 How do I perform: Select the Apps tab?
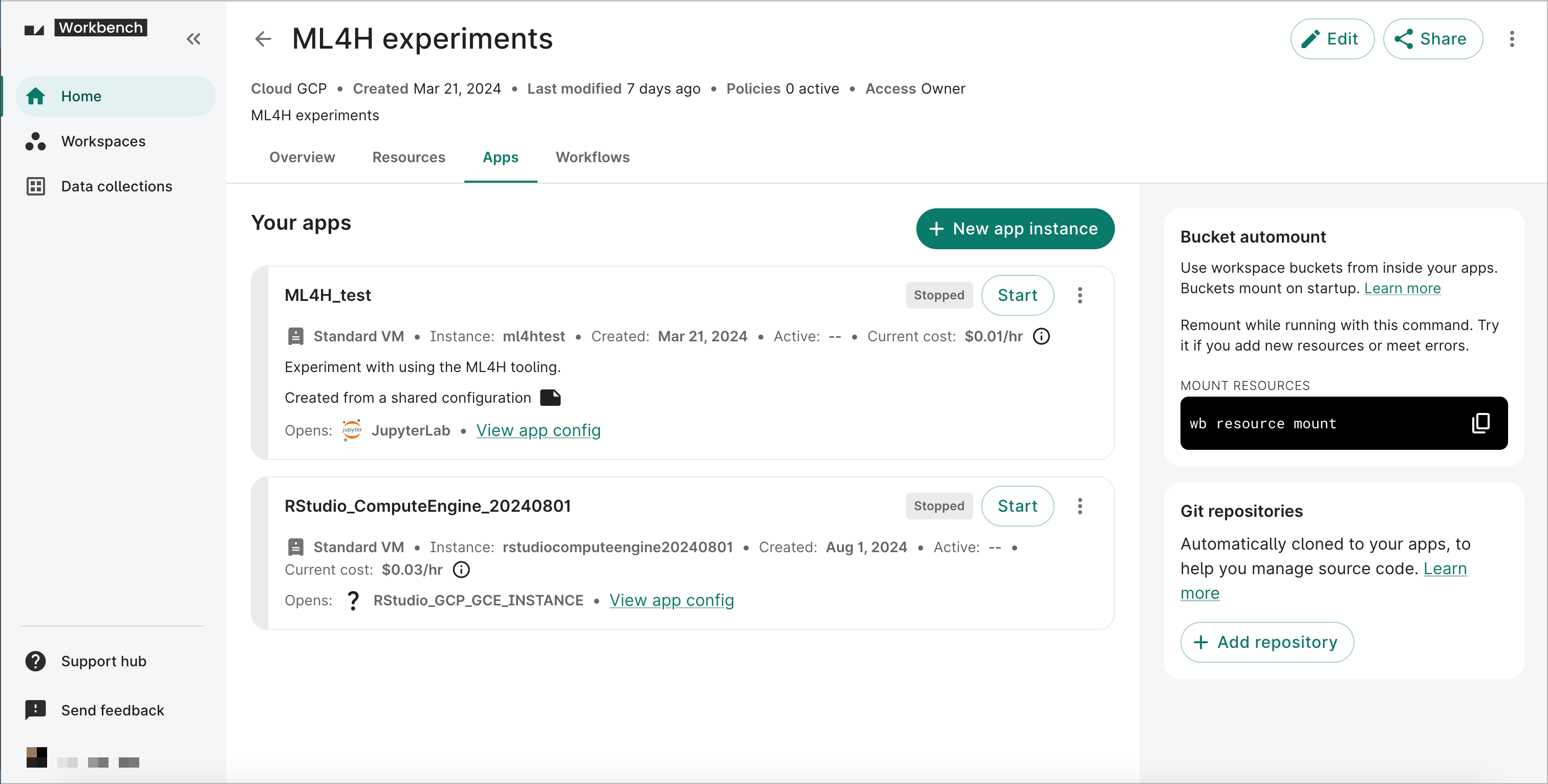click(x=500, y=157)
